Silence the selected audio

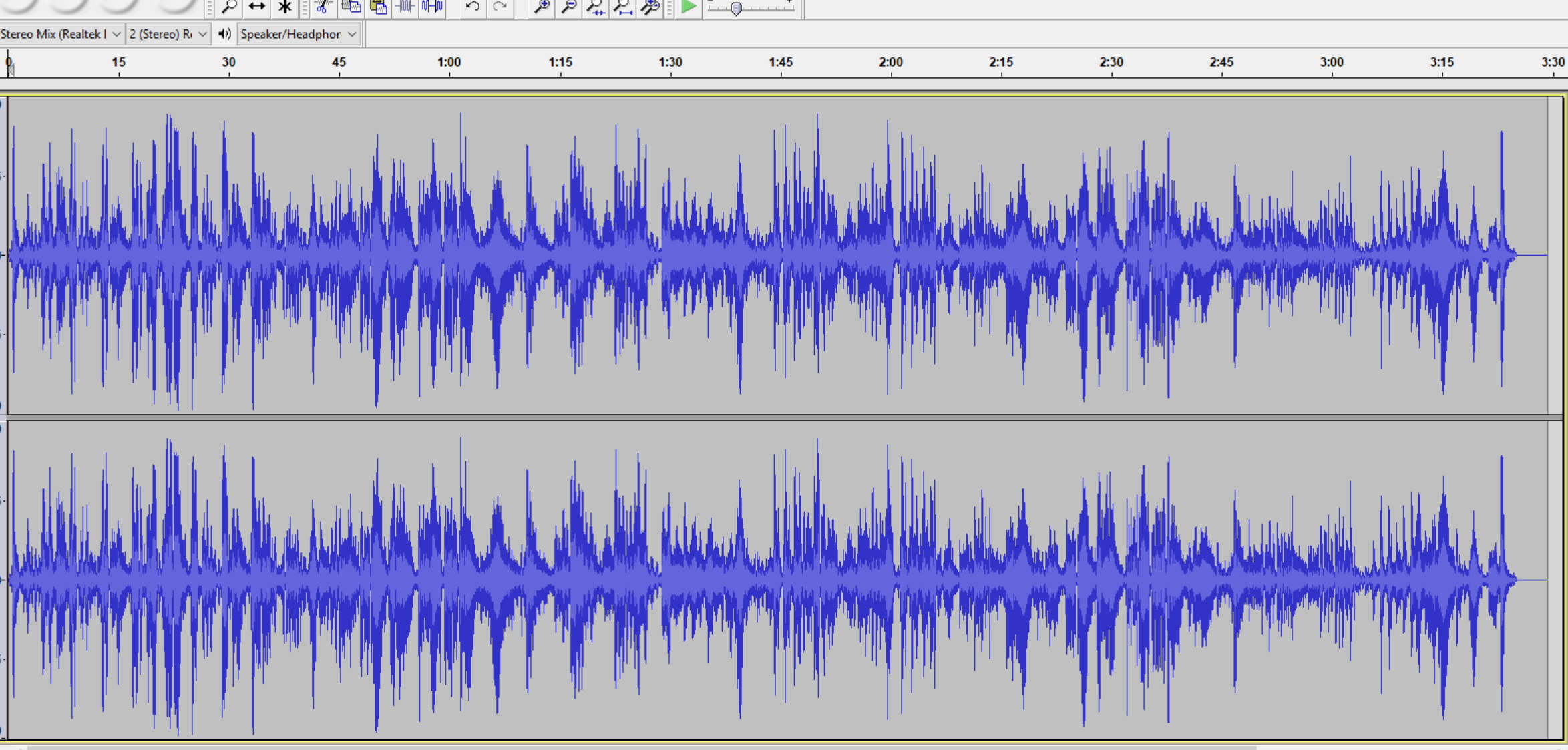pos(433,7)
